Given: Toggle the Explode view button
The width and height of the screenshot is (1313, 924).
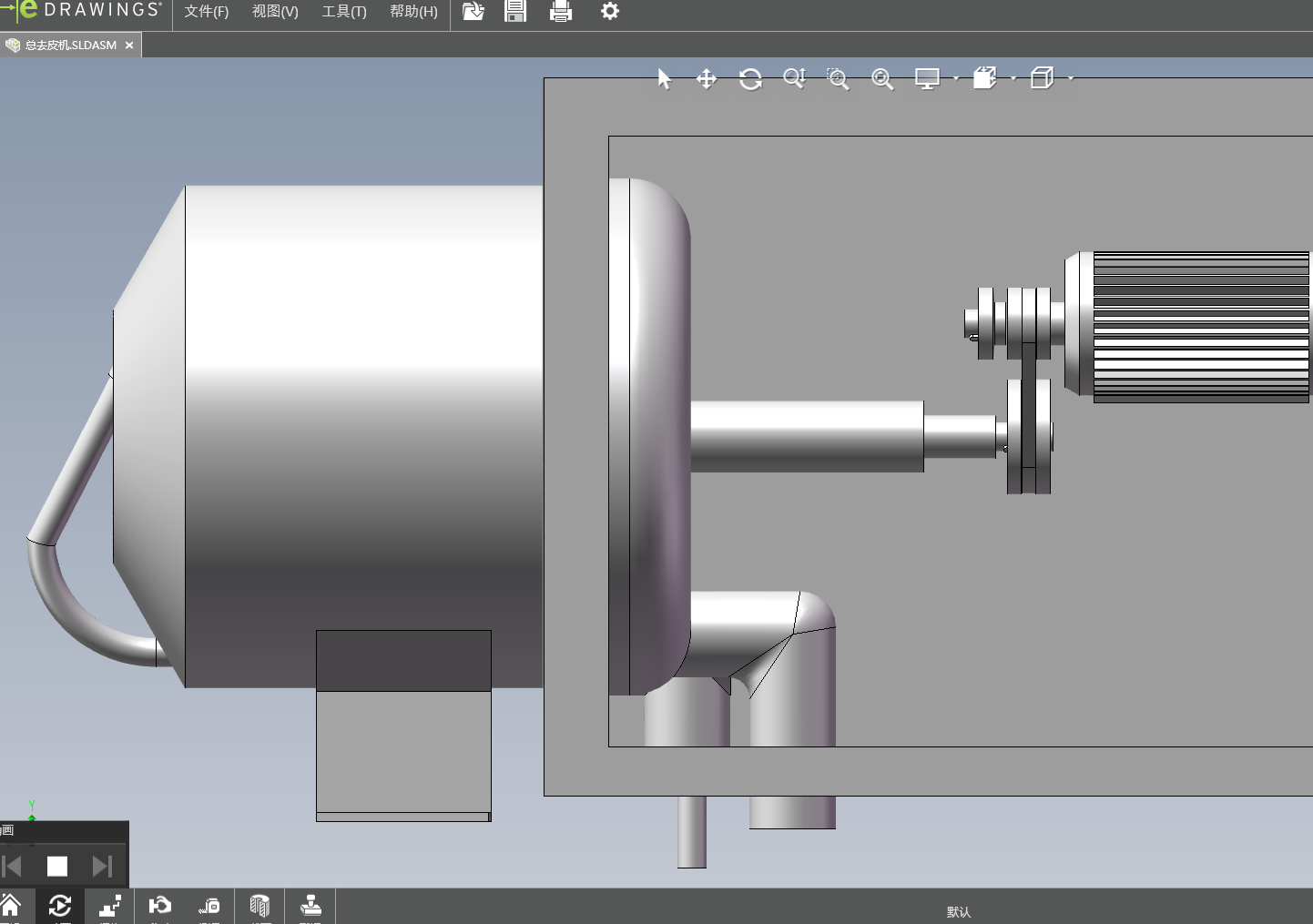Looking at the screenshot, I should (110, 906).
